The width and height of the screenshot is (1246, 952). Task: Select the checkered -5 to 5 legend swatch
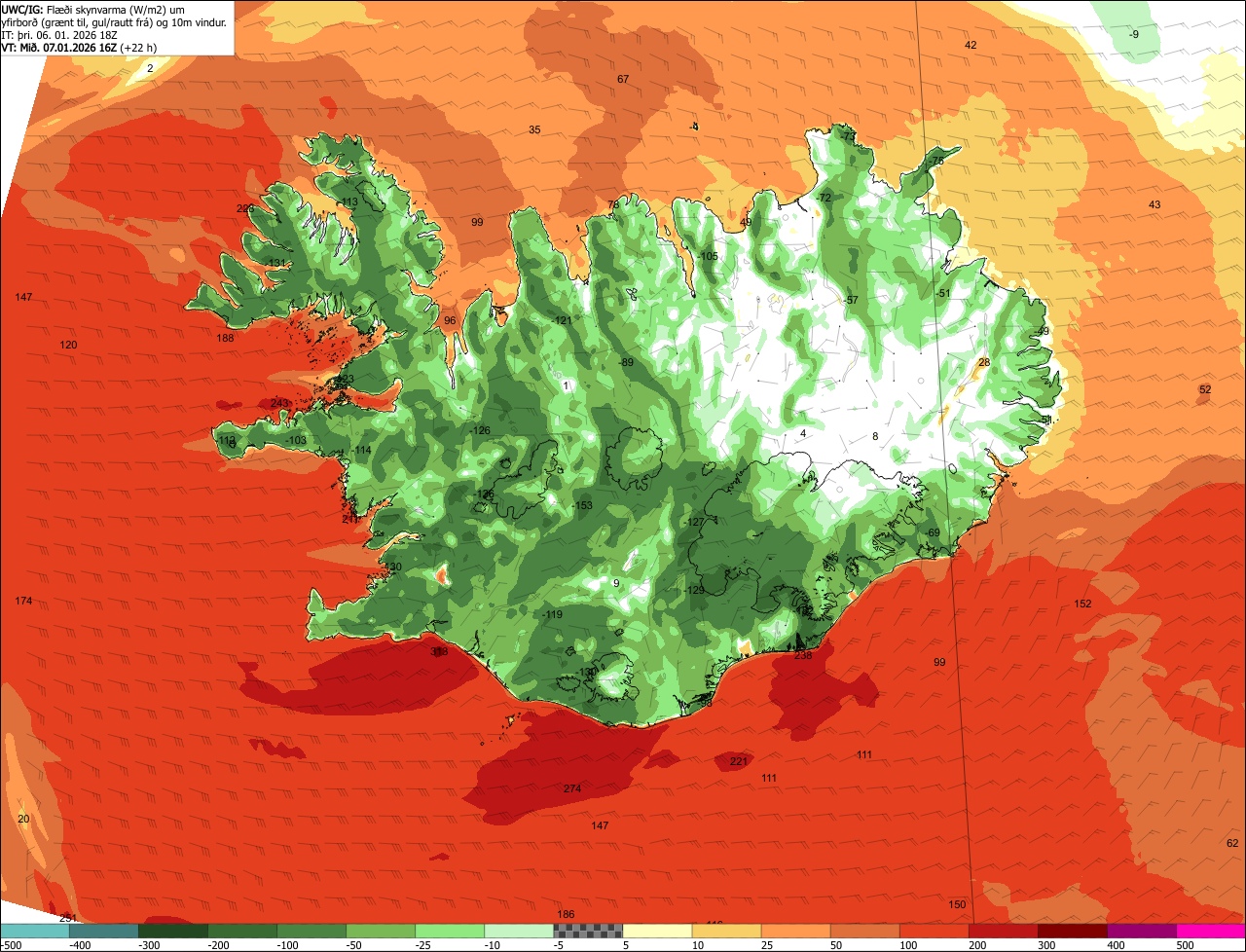coord(587,931)
